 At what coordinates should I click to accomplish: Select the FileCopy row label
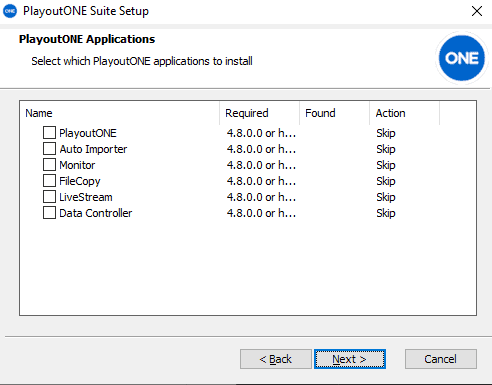pos(80,181)
